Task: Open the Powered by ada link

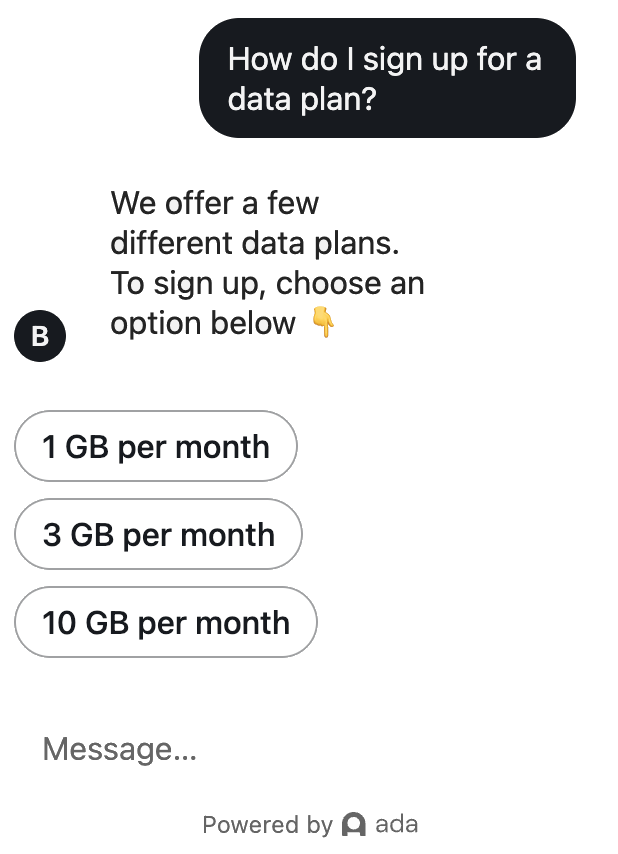Action: (x=309, y=825)
